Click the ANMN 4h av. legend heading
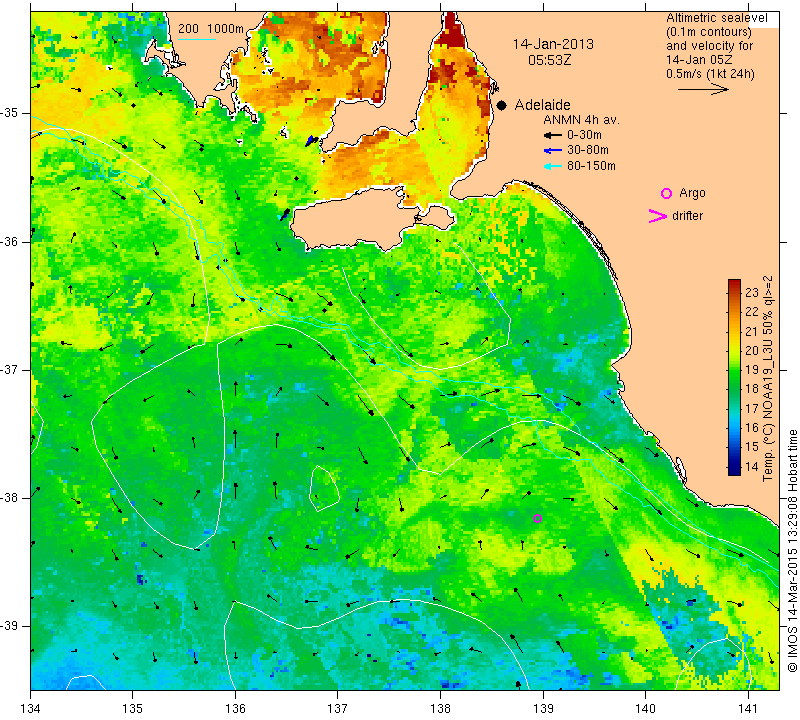This screenshot has width=800, height=720. 581,120
